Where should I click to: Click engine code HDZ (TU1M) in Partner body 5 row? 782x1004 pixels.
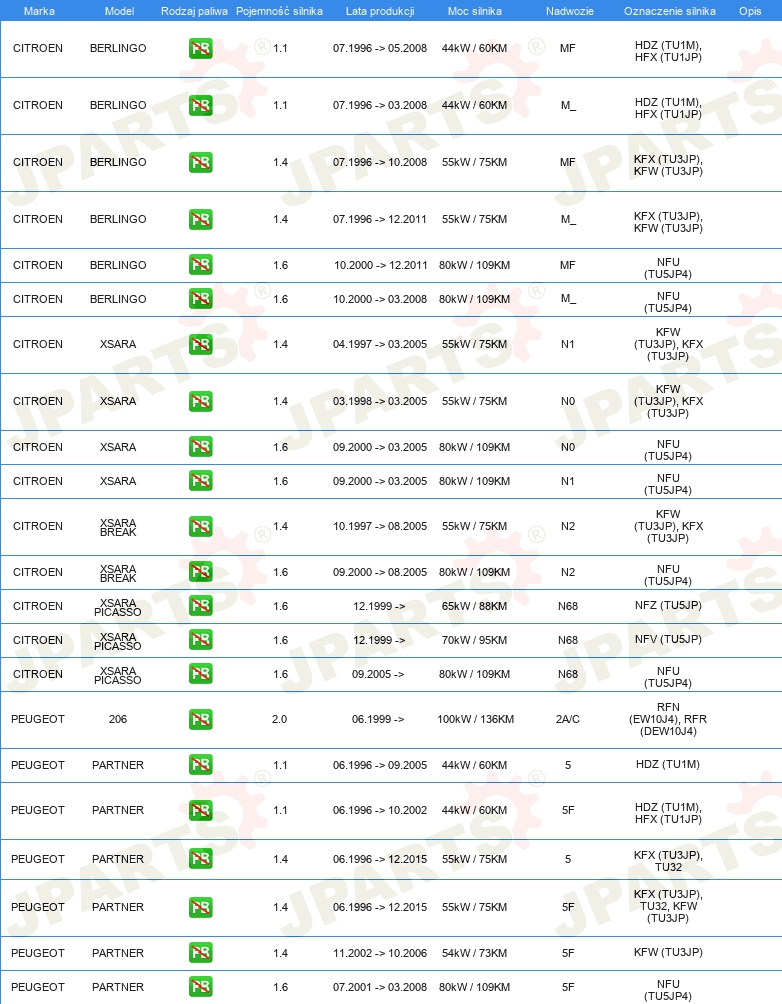click(x=668, y=764)
